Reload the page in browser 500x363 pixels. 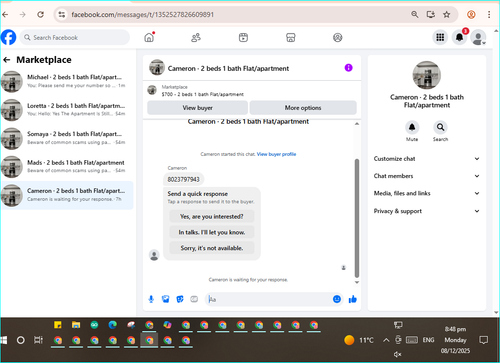[40, 15]
